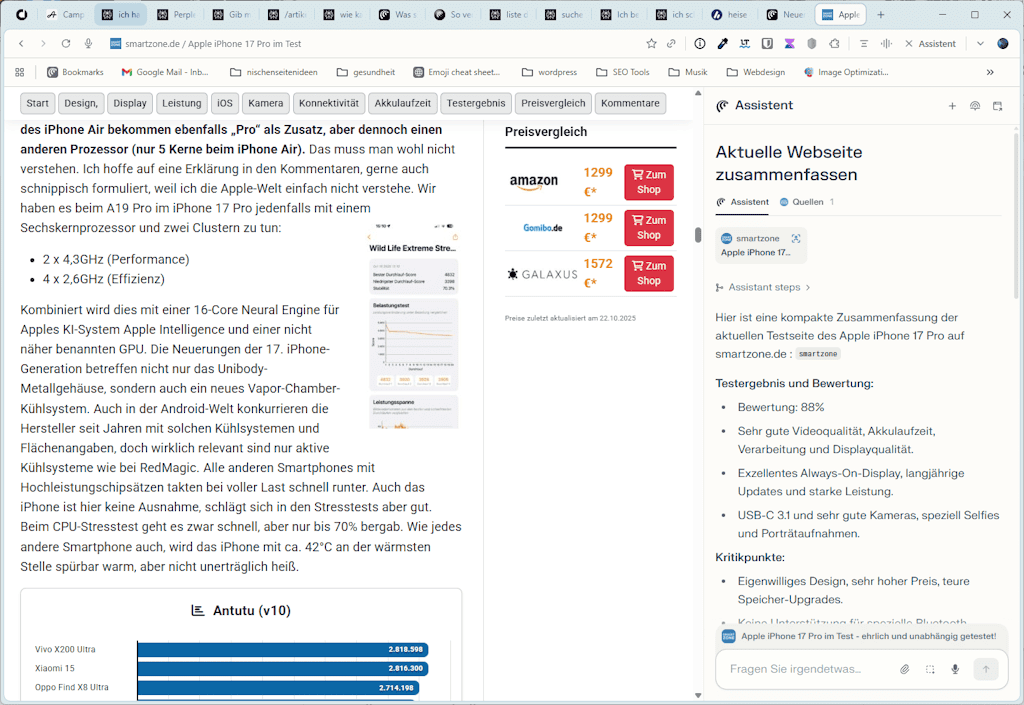Screen dimensions: 1024x705
Task: Open the bookmarks bar overflow chevron
Action: [x=990, y=71]
